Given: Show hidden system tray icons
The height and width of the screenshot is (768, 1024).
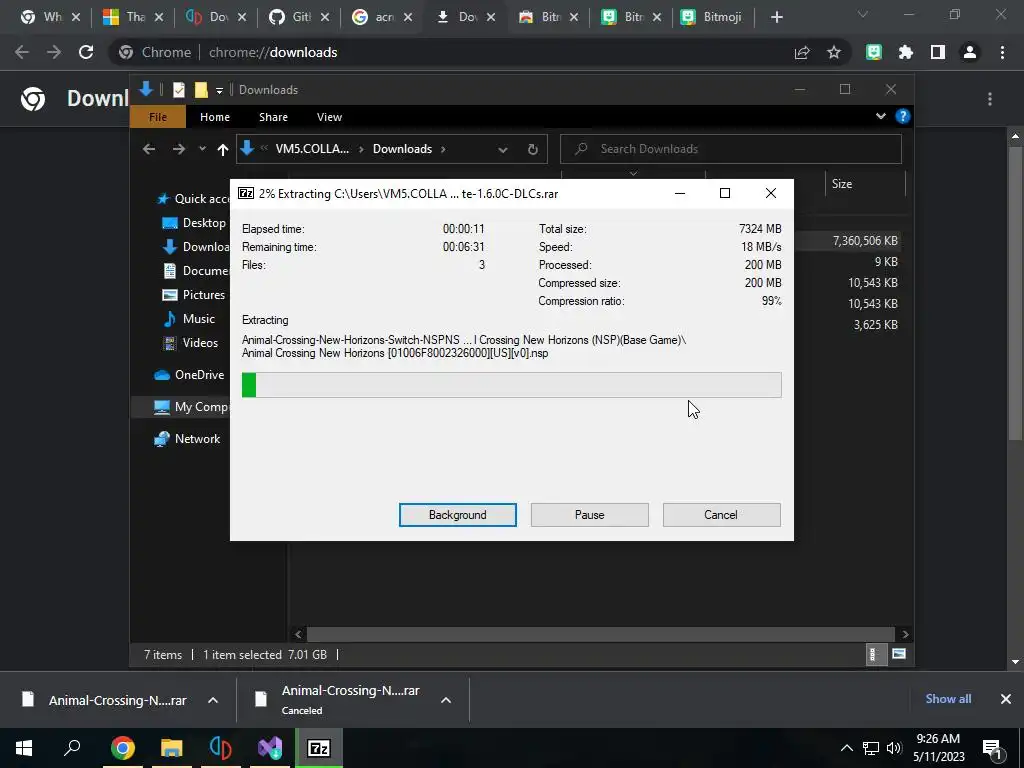Looking at the screenshot, I should [x=846, y=748].
